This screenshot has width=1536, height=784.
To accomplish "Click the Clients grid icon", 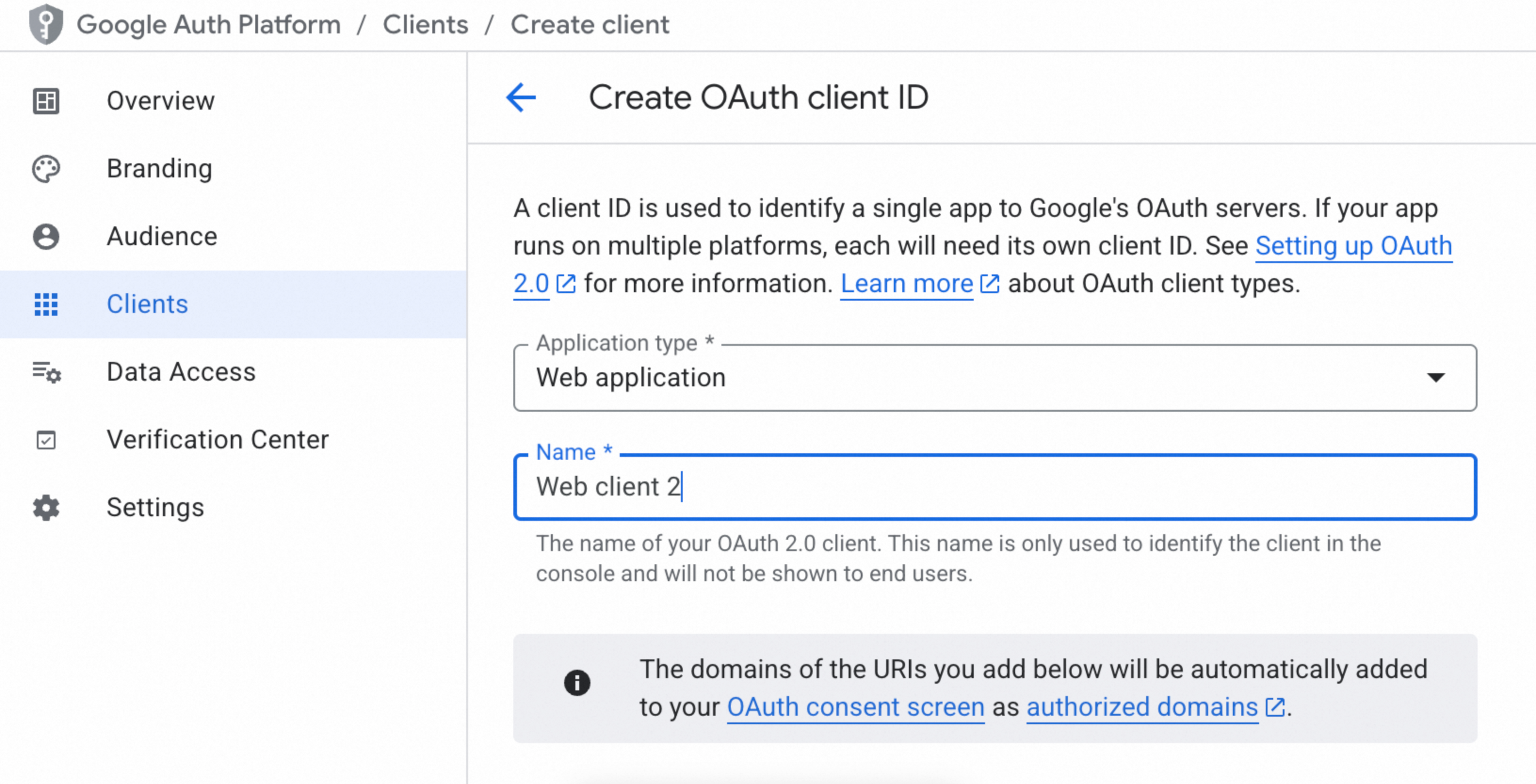I will [x=46, y=304].
